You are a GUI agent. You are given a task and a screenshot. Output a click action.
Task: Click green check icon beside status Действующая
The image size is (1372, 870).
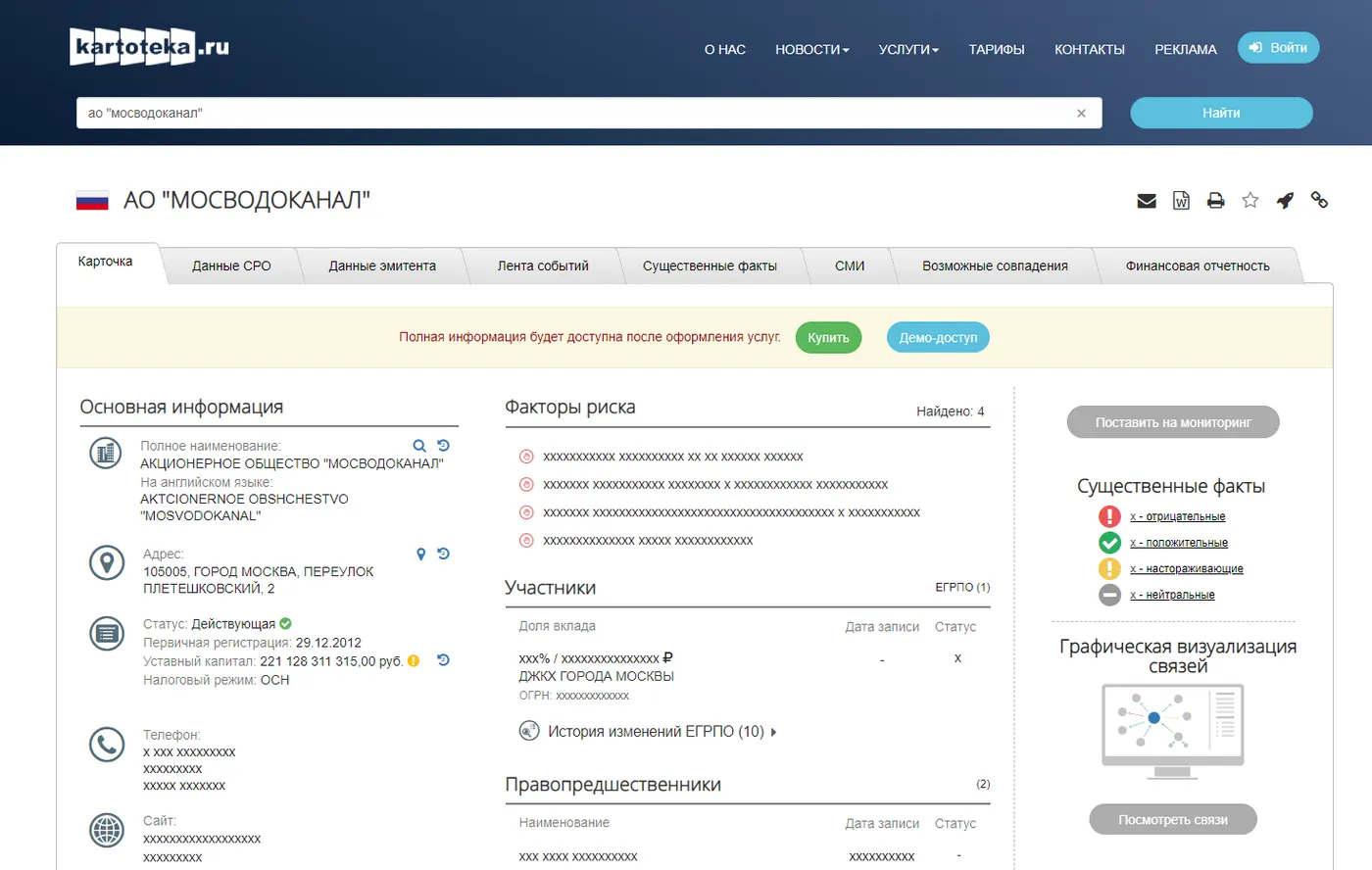[x=285, y=623]
